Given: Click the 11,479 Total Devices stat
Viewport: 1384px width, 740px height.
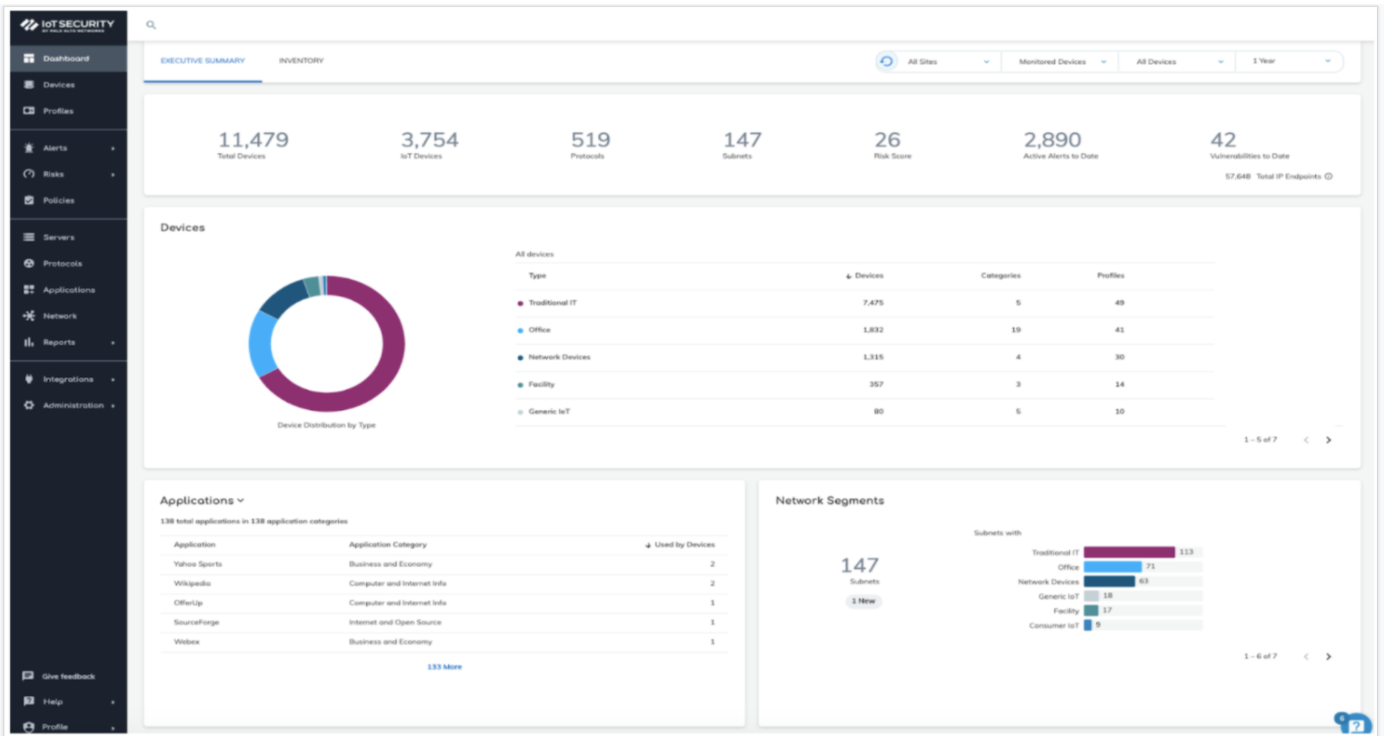Looking at the screenshot, I should [x=253, y=145].
